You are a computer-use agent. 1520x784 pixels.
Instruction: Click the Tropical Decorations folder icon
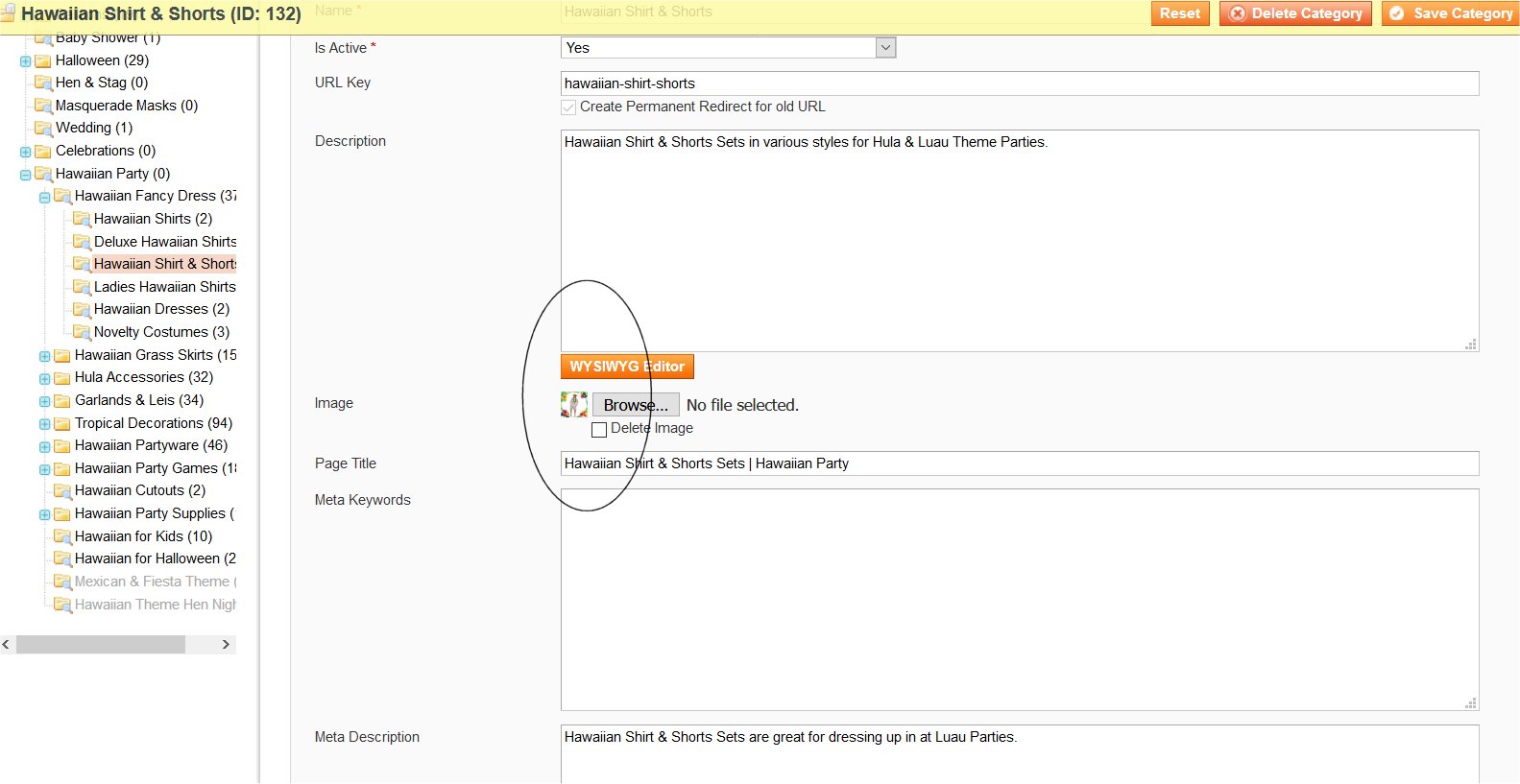62,423
